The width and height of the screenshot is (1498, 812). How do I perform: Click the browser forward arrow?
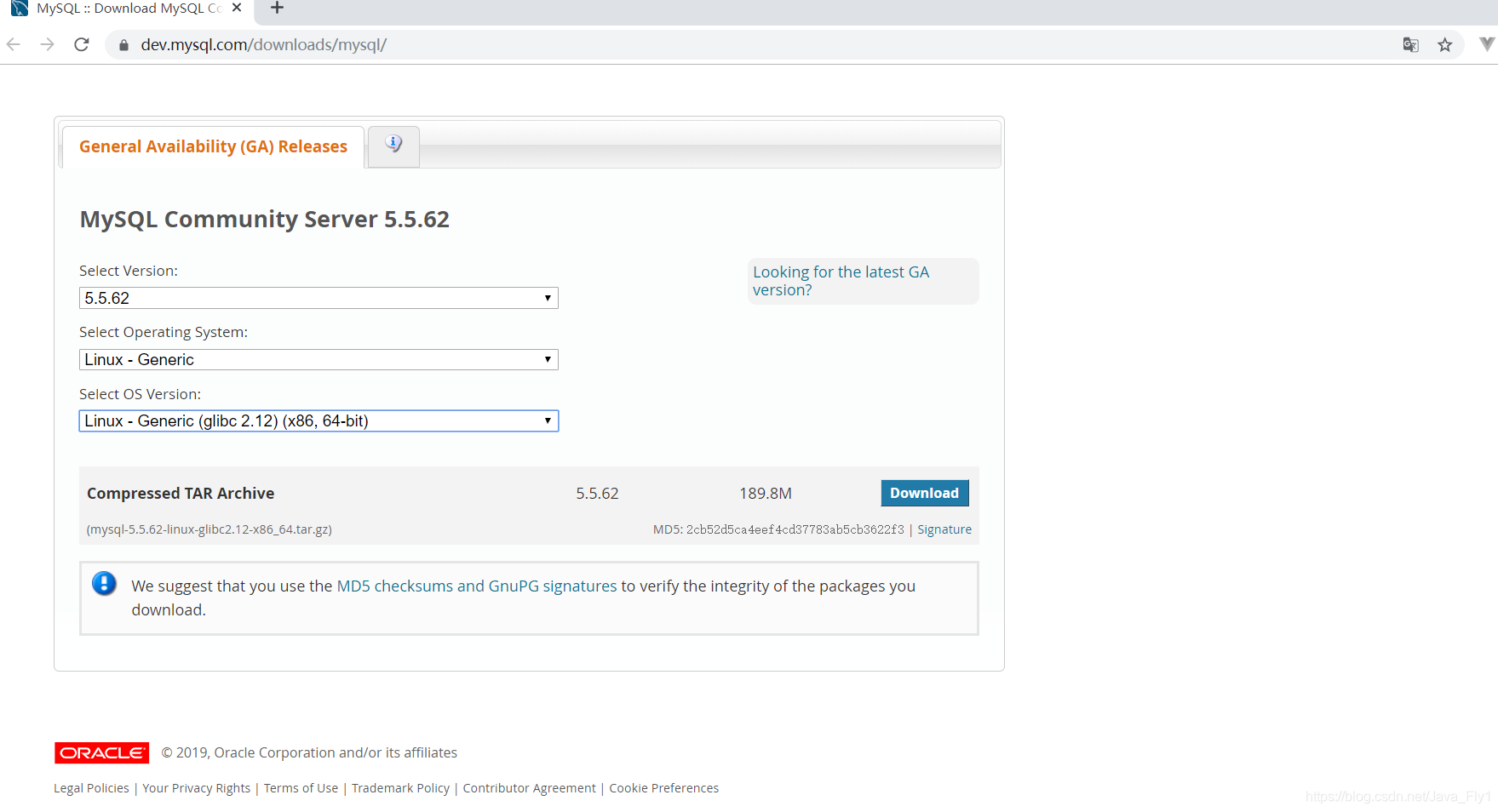(48, 44)
